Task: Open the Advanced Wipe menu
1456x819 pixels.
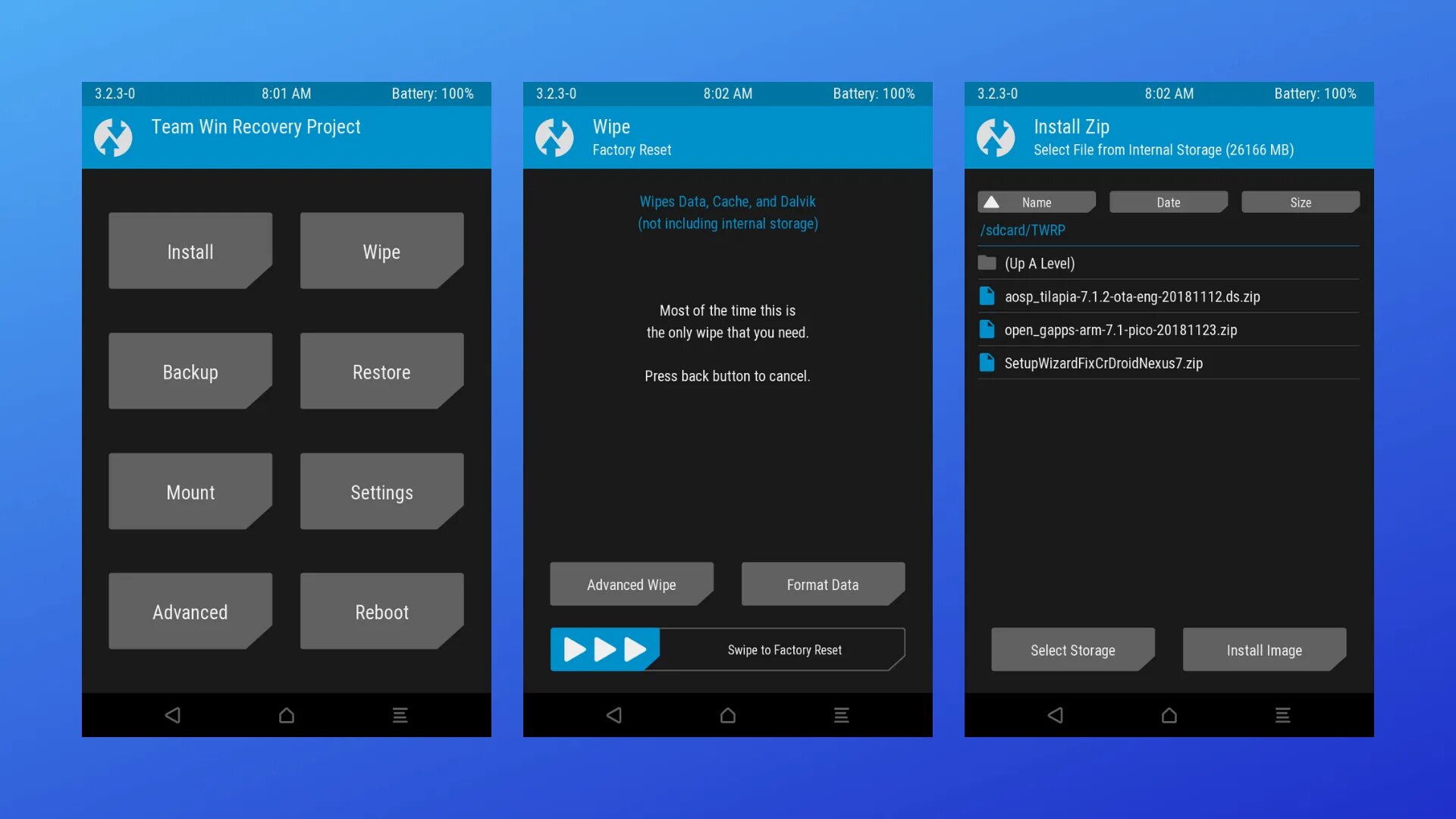Action: coord(631,583)
